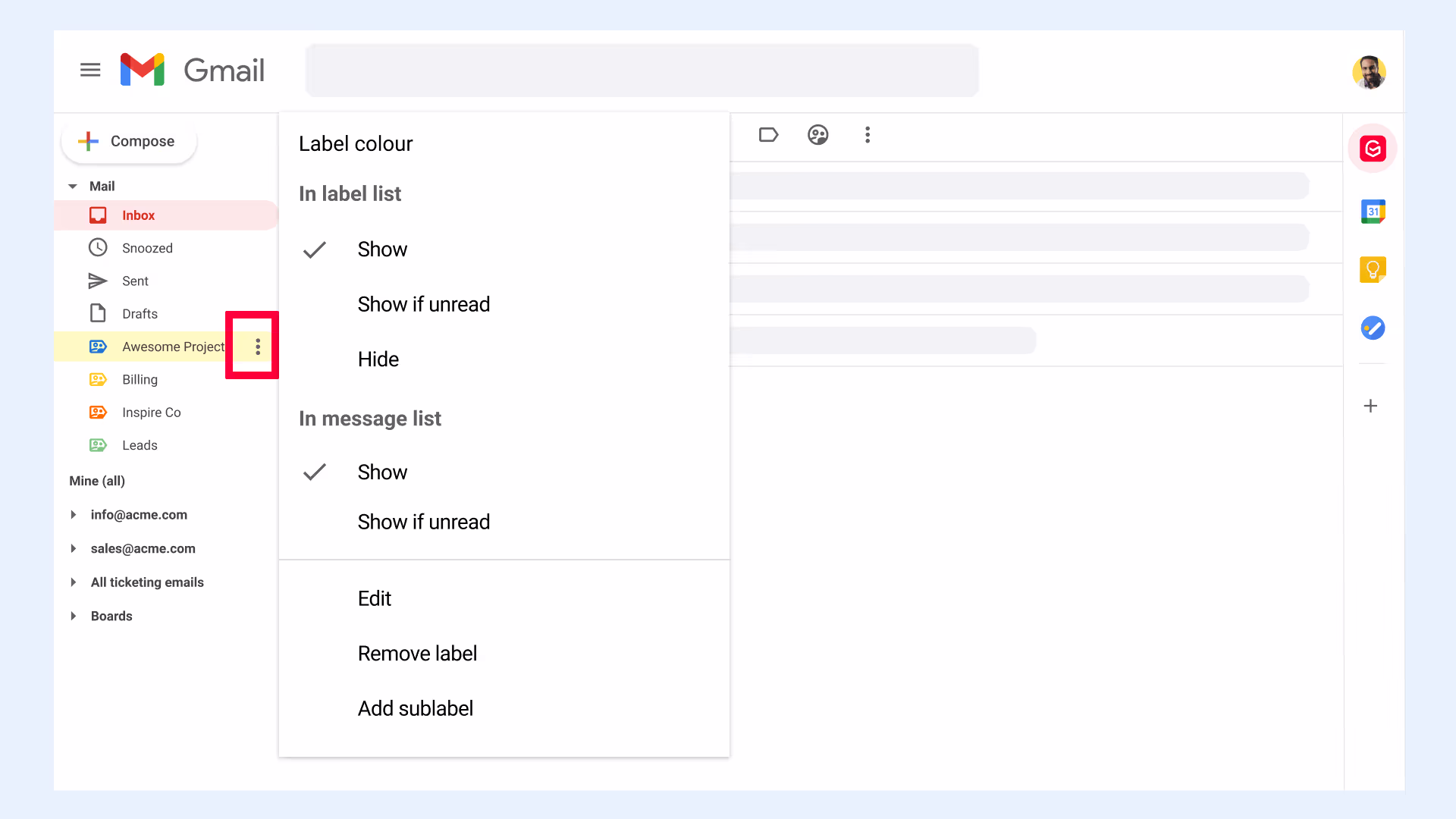The image size is (1456, 819).
Task: Click the Drafts document icon
Action: pos(98,313)
